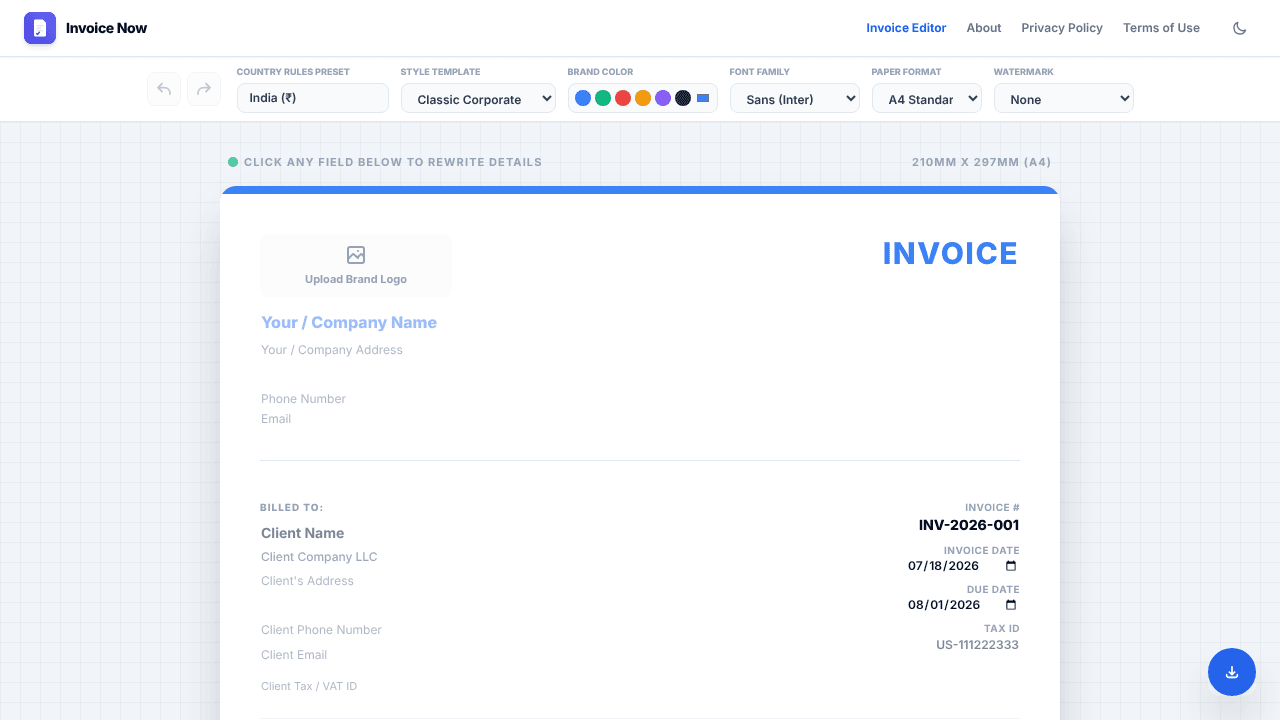Select the orange brand color circle

[643, 98]
